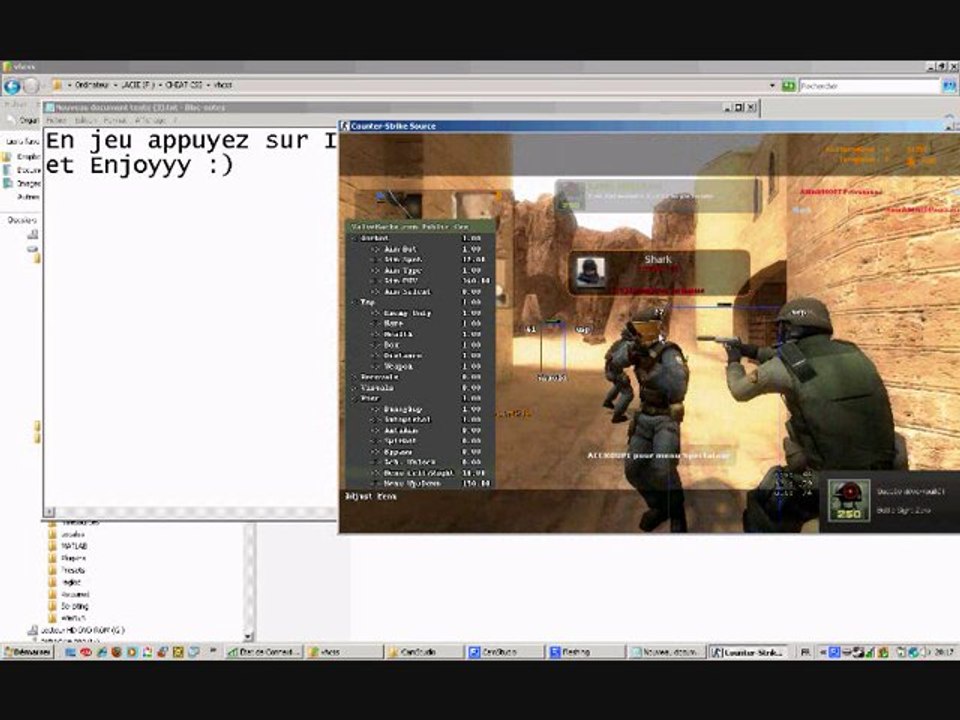This screenshot has width=960, height=720.
Task: Click Ordinateur in the address breadcrumb
Action: click(x=92, y=85)
